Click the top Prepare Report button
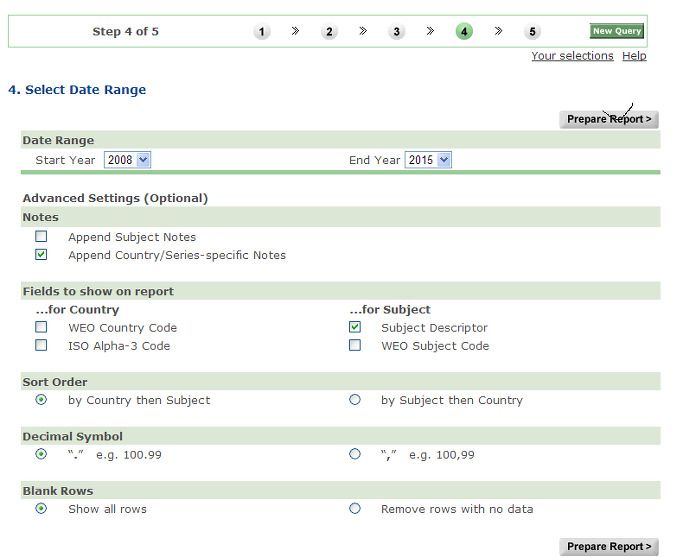The image size is (683, 557). pyautogui.click(x=609, y=119)
